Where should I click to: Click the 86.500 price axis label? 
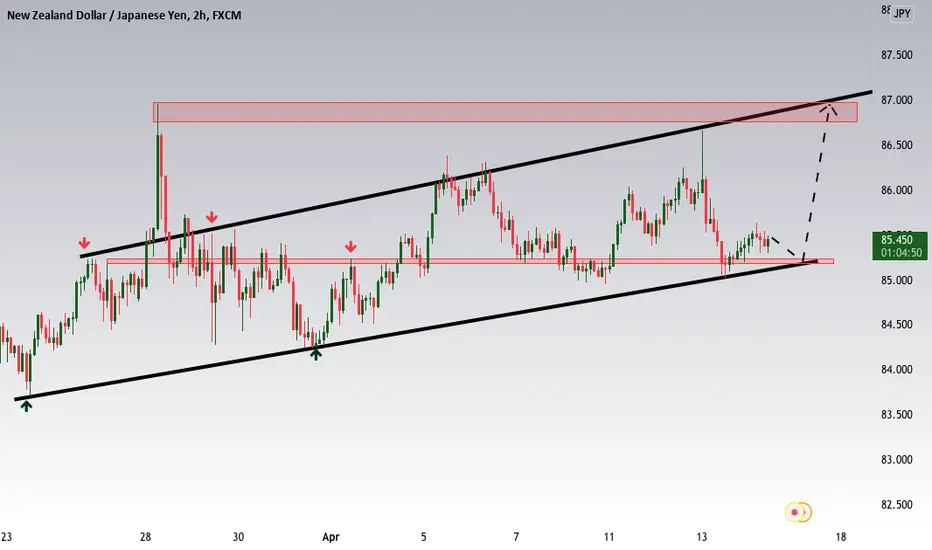tap(896, 145)
